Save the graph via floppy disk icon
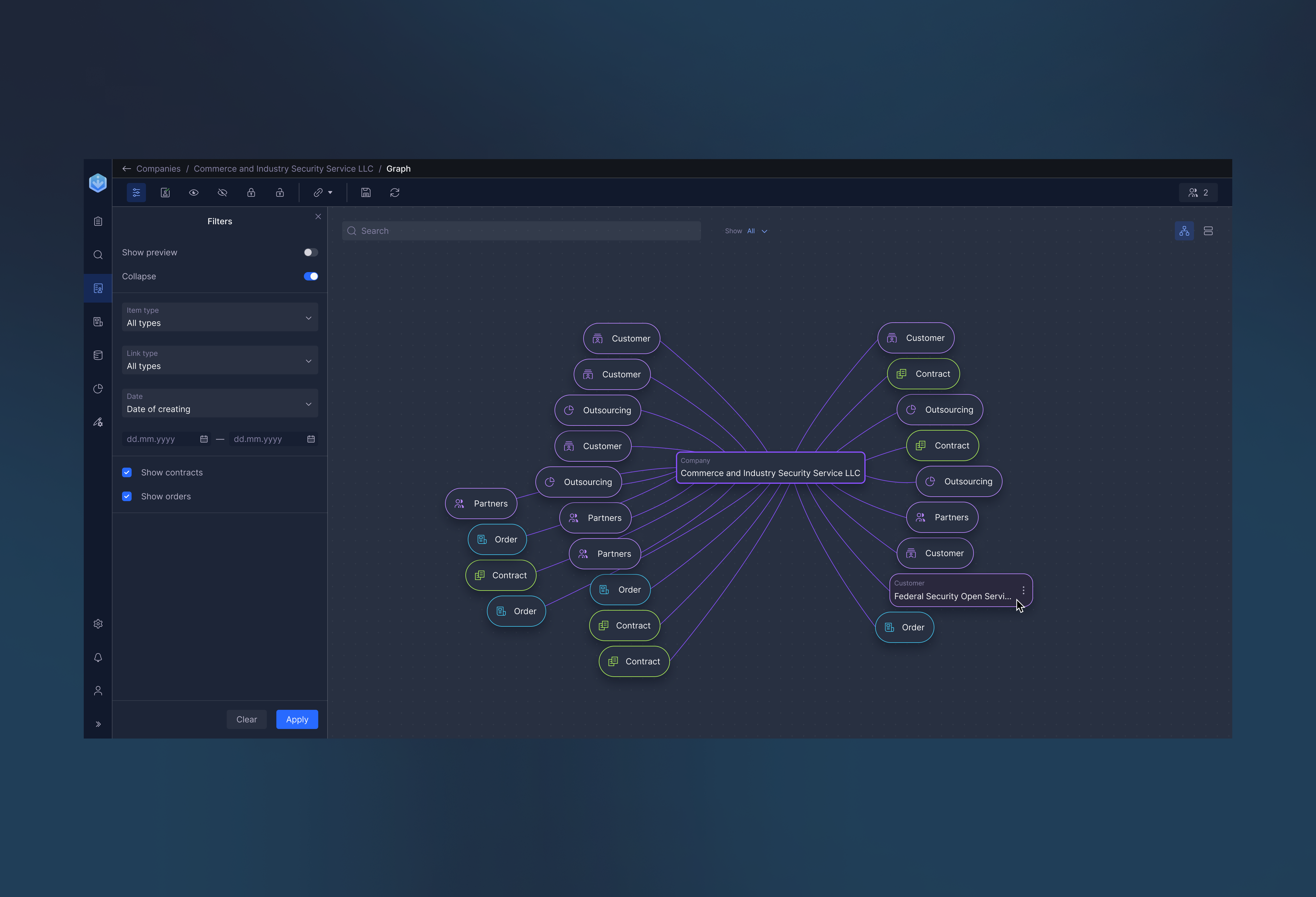Image resolution: width=1316 pixels, height=897 pixels. [366, 193]
